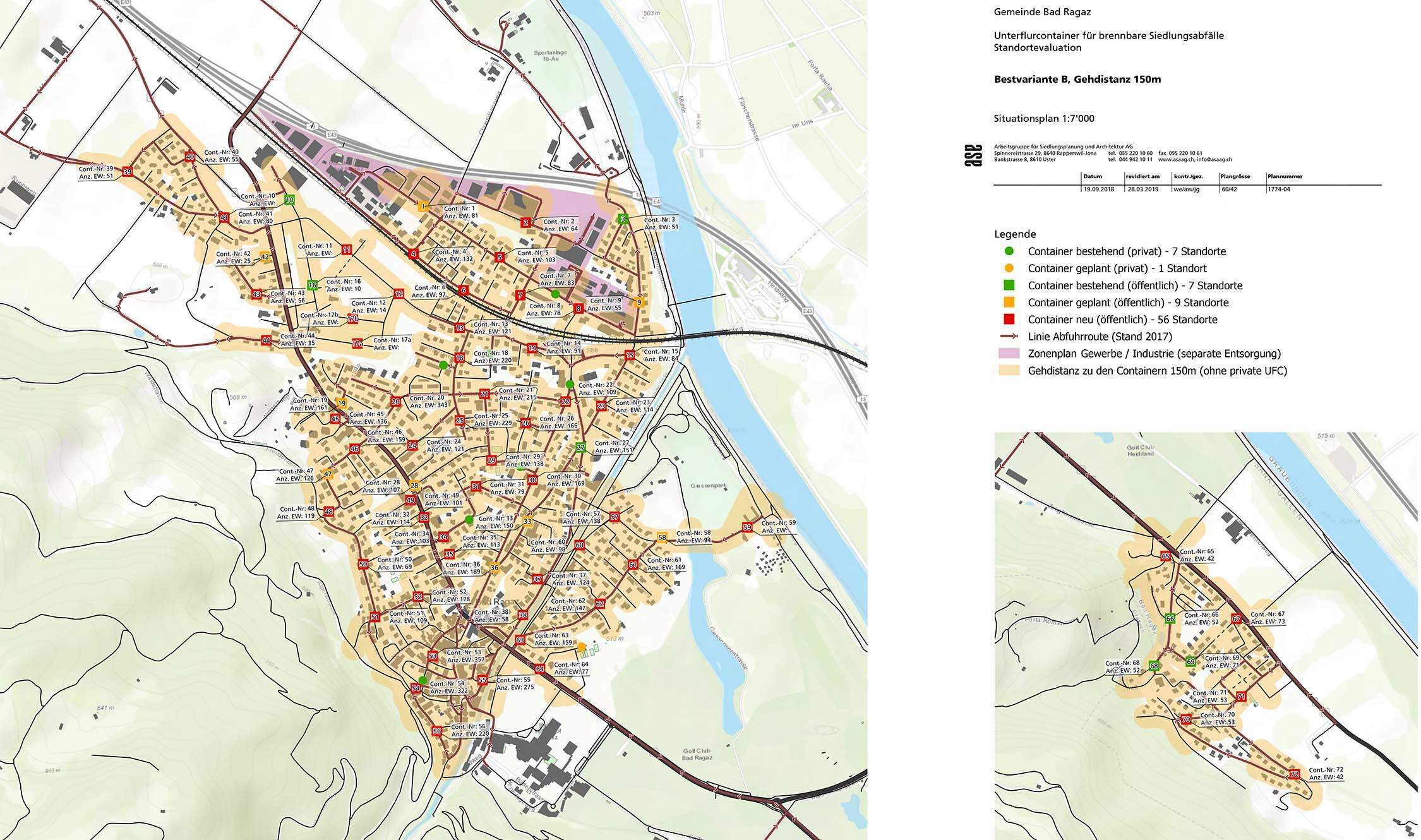Screen dimensions: 1421x840
Task: Click the 'Cont.-Nr: 20' label with EW 343
Action: coord(428,402)
